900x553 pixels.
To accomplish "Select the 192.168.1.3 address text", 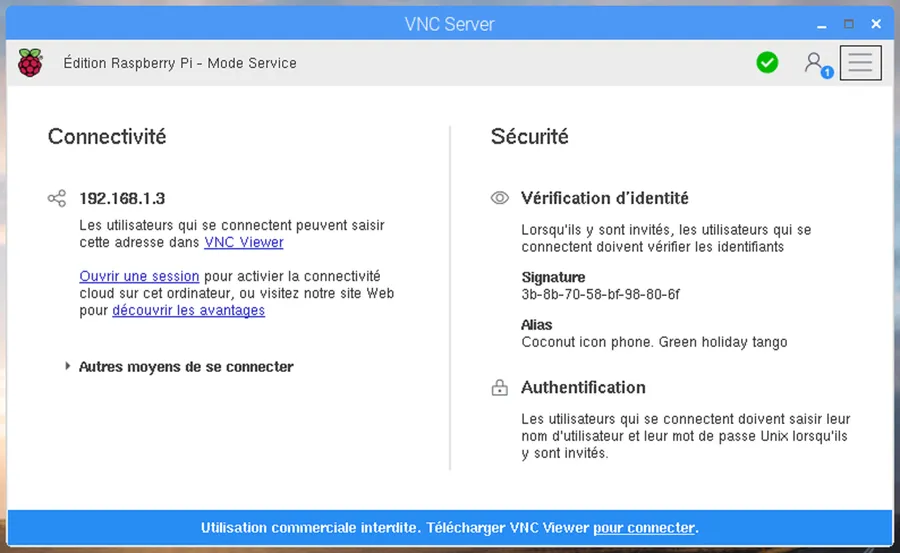I will pos(122,199).
